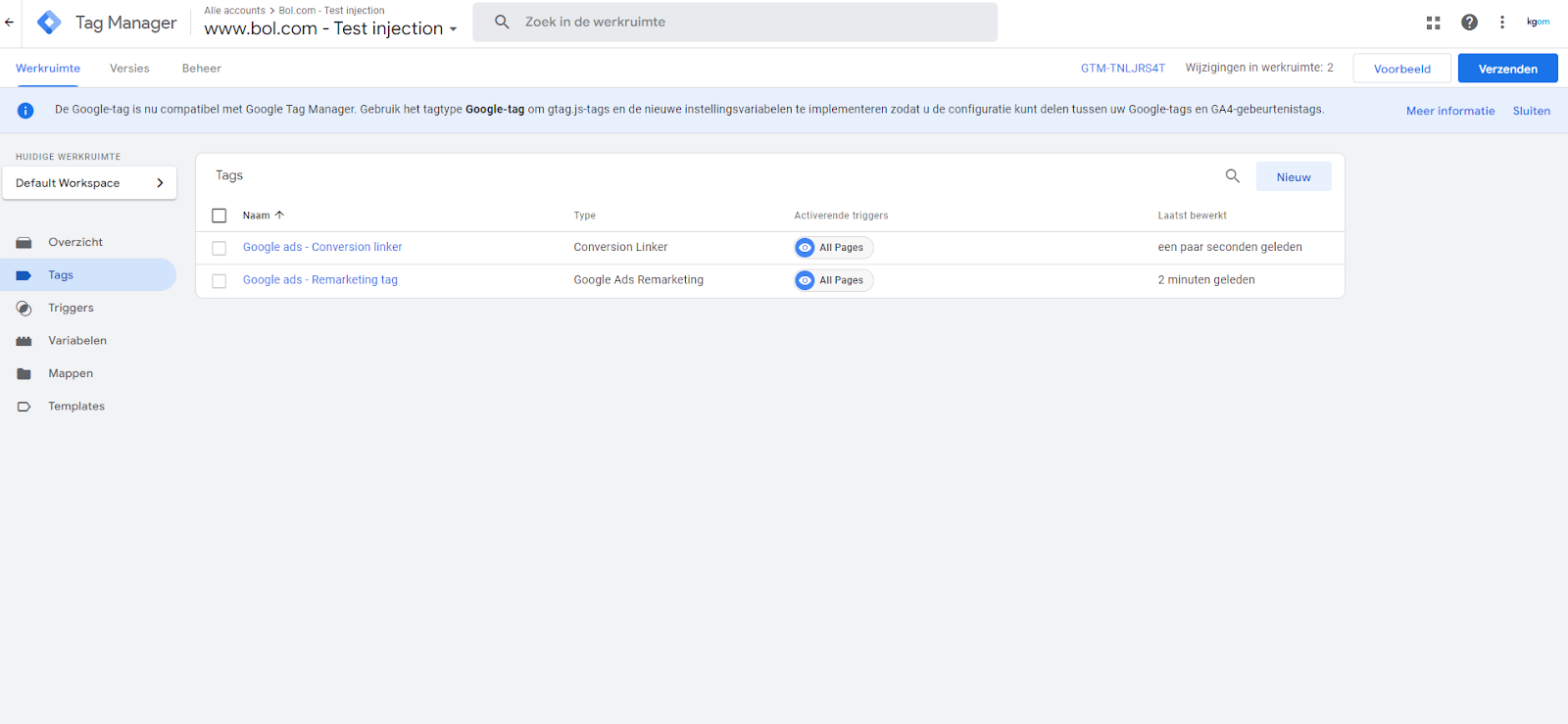Switch to the Versies tab
This screenshot has height=724, width=1568.
pyautogui.click(x=129, y=69)
